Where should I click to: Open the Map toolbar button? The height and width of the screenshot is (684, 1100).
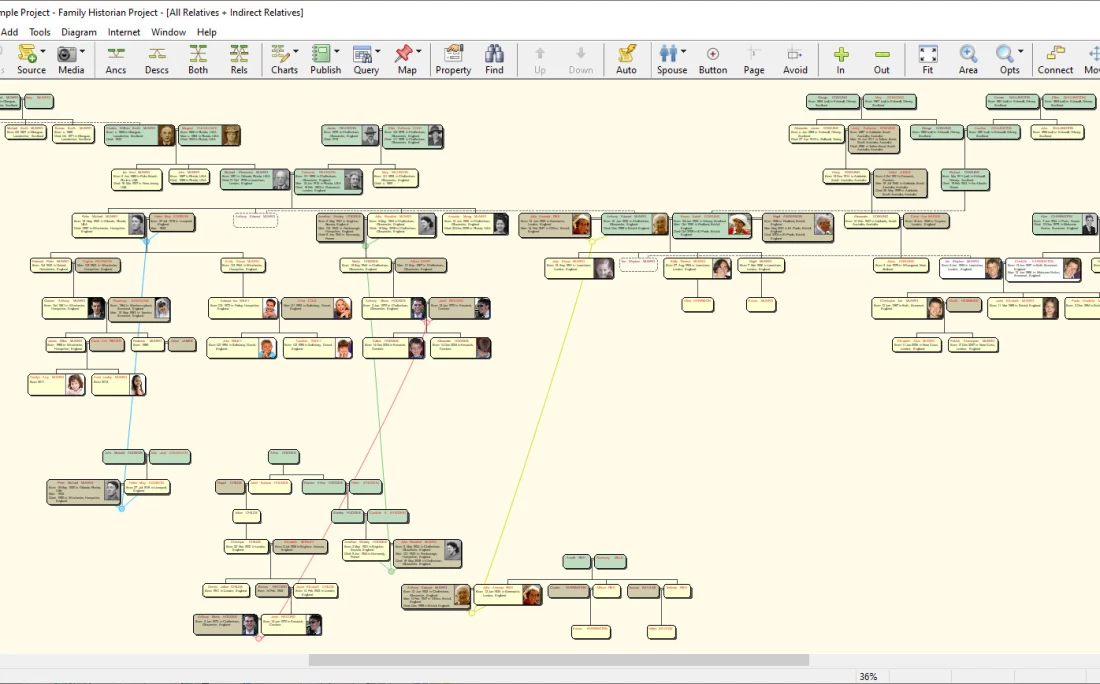[x=406, y=59]
